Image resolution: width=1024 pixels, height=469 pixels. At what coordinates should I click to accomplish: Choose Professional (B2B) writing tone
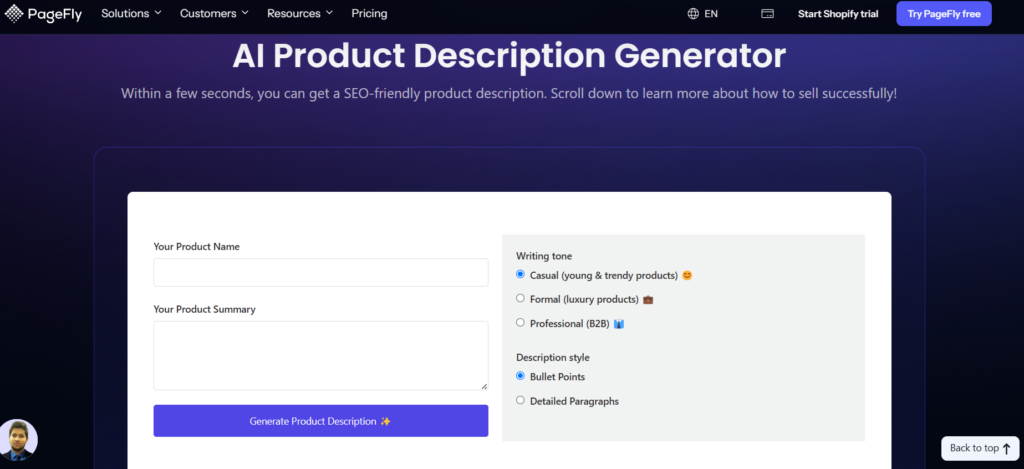tap(520, 323)
